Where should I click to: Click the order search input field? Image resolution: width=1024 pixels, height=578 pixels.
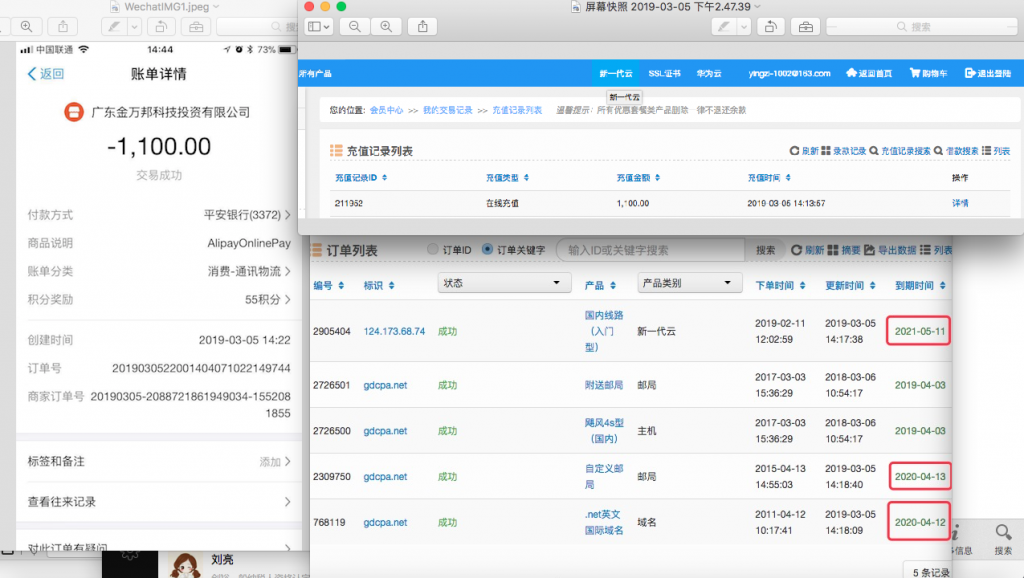click(651, 250)
